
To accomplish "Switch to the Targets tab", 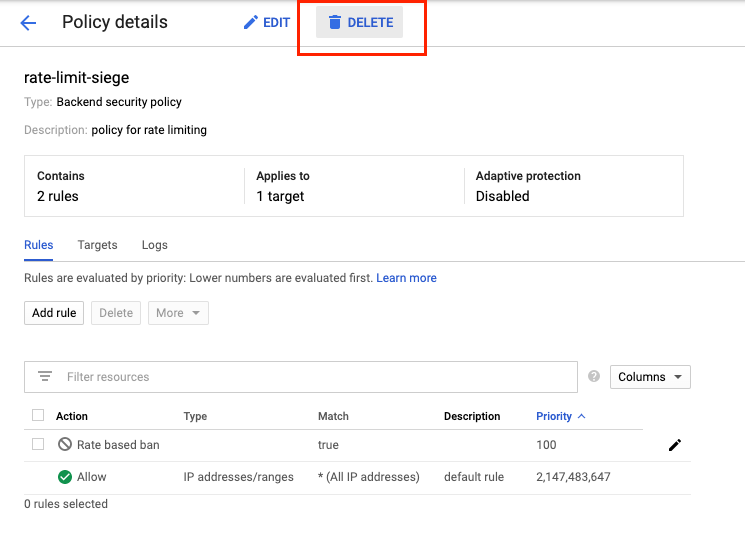I will coord(97,245).
